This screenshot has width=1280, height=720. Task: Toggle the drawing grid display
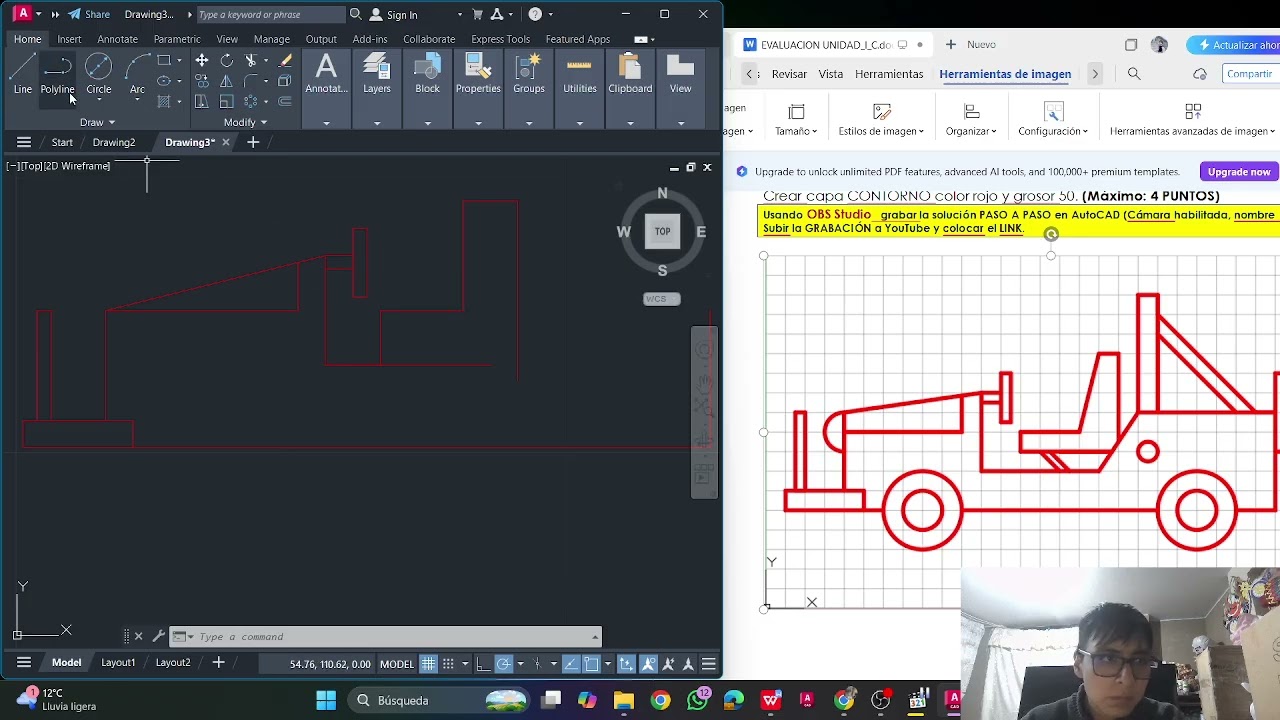(x=428, y=664)
